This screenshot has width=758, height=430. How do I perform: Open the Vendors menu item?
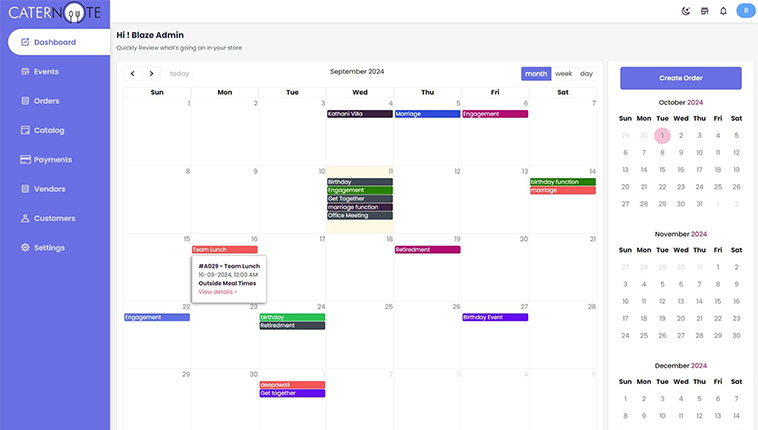48,189
